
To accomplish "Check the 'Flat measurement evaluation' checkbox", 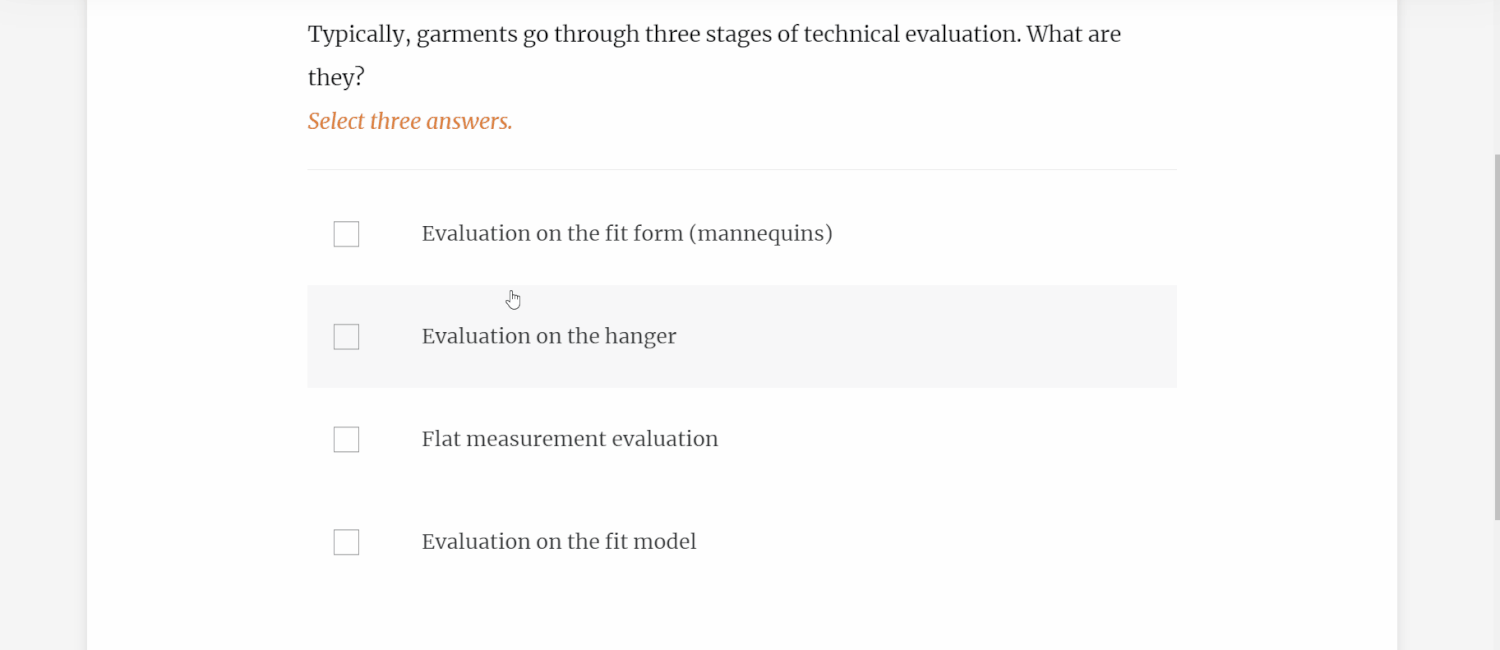I will pos(346,439).
